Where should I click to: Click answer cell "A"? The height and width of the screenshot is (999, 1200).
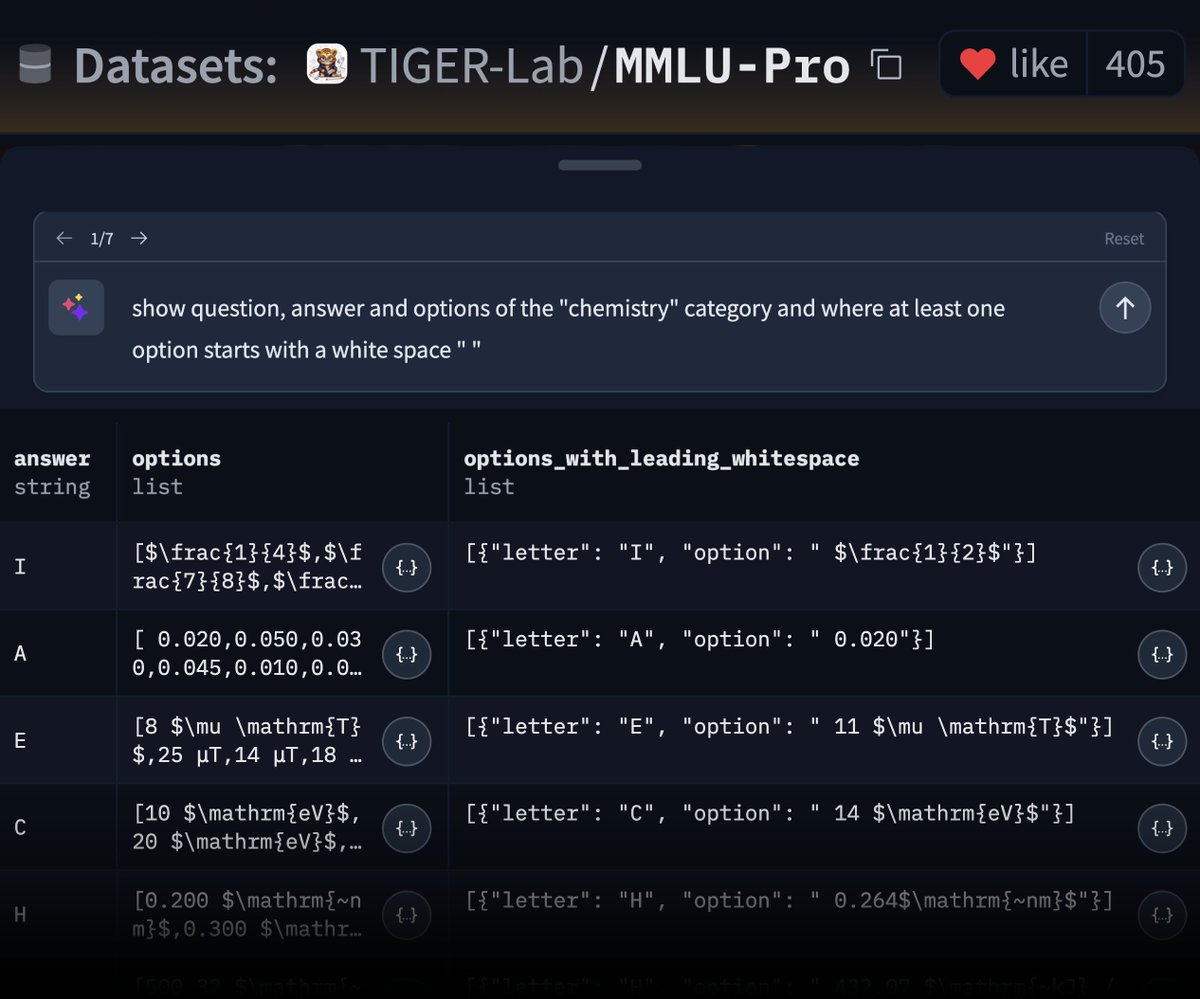point(58,654)
